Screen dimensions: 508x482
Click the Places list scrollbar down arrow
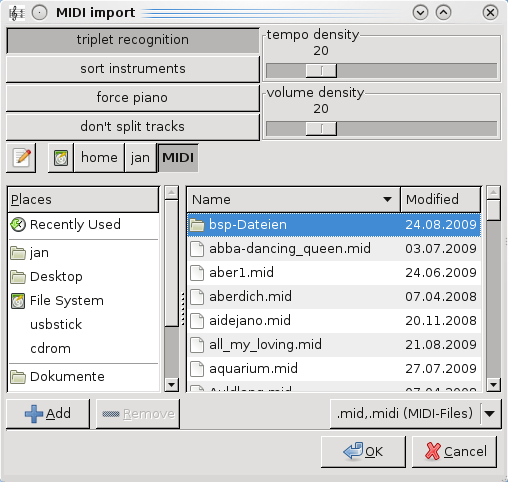pyautogui.click(x=172, y=385)
